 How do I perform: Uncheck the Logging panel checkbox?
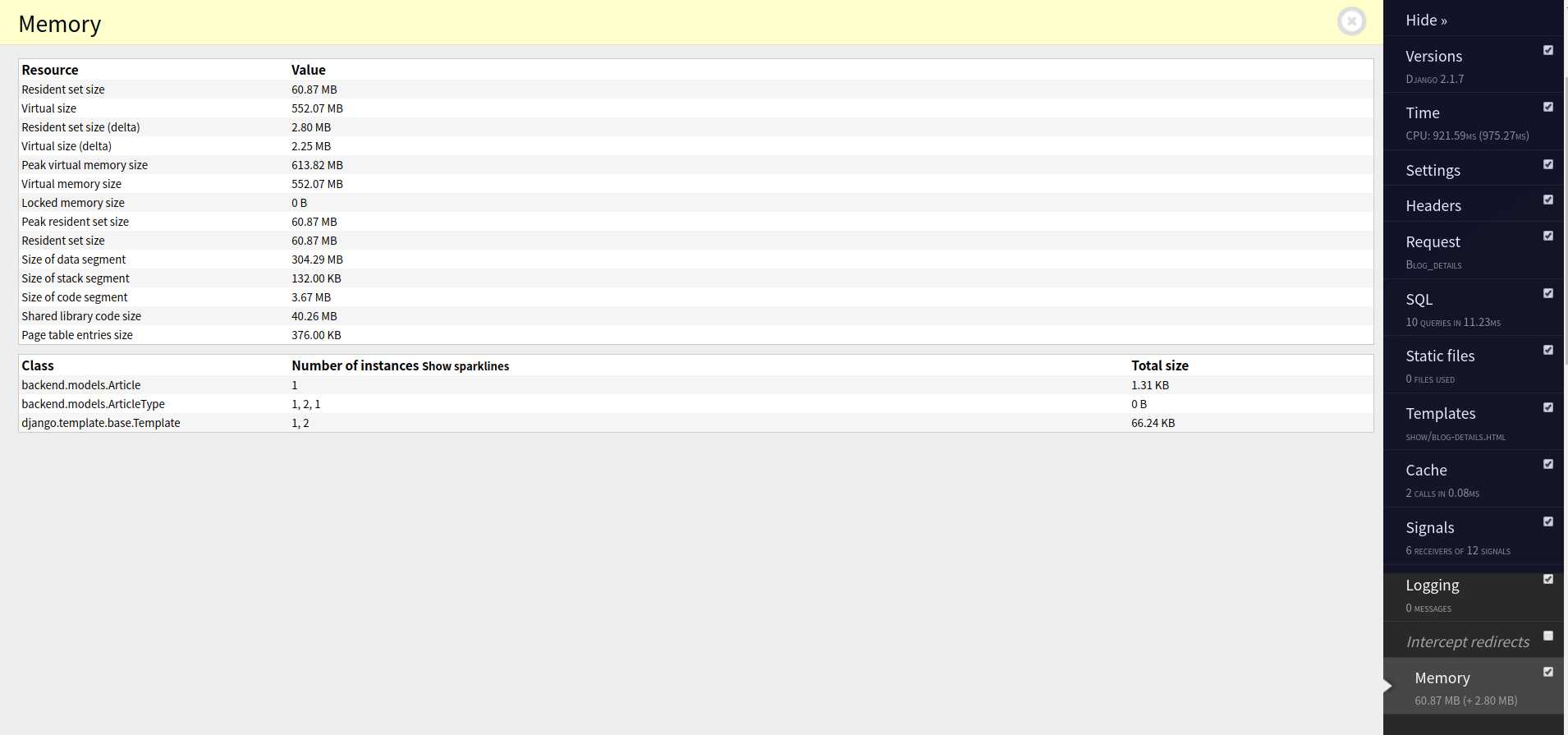tap(1548, 579)
